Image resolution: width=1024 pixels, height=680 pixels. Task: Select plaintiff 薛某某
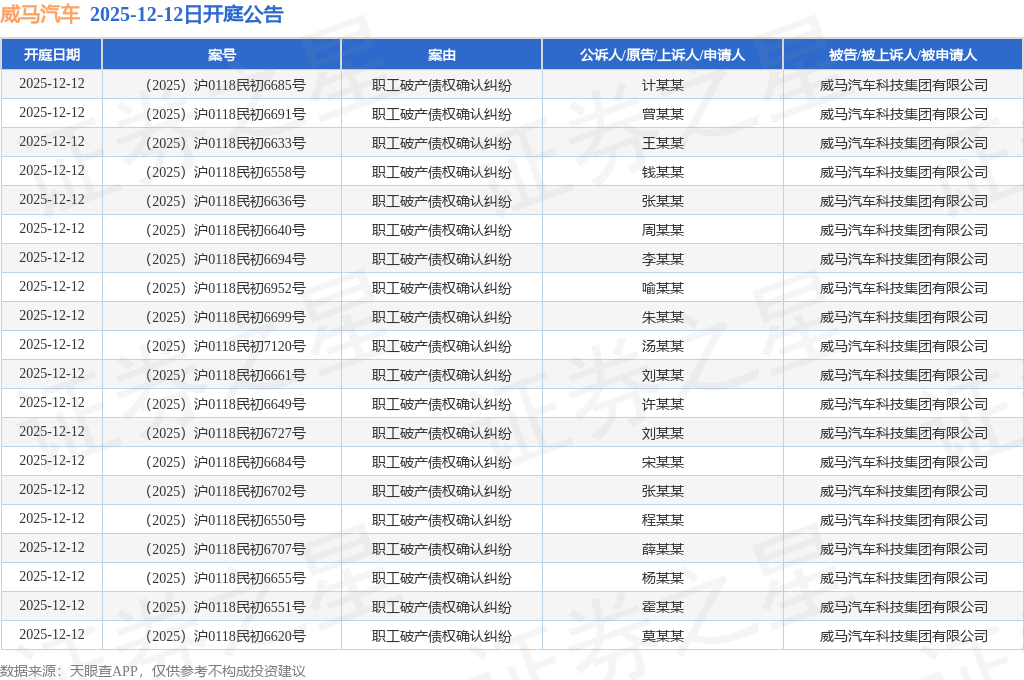pos(663,549)
